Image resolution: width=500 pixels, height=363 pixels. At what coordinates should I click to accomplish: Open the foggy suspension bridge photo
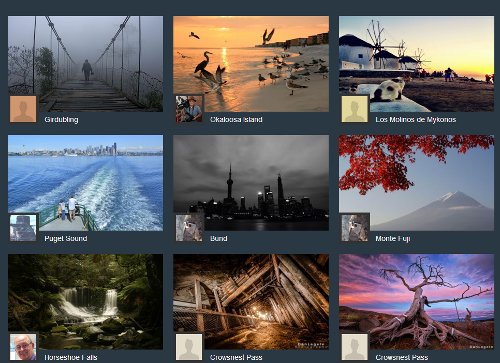pyautogui.click(x=86, y=64)
